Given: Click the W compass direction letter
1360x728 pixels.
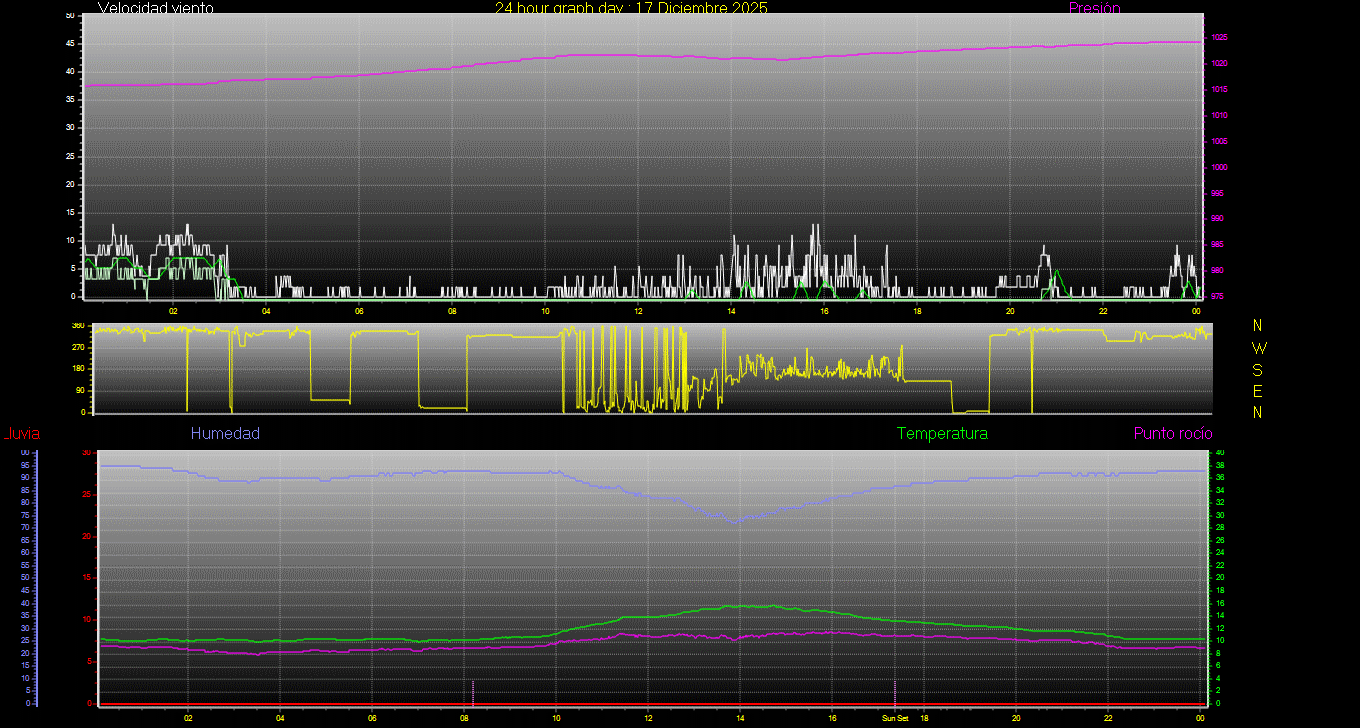Looking at the screenshot, I should coord(1258,348).
